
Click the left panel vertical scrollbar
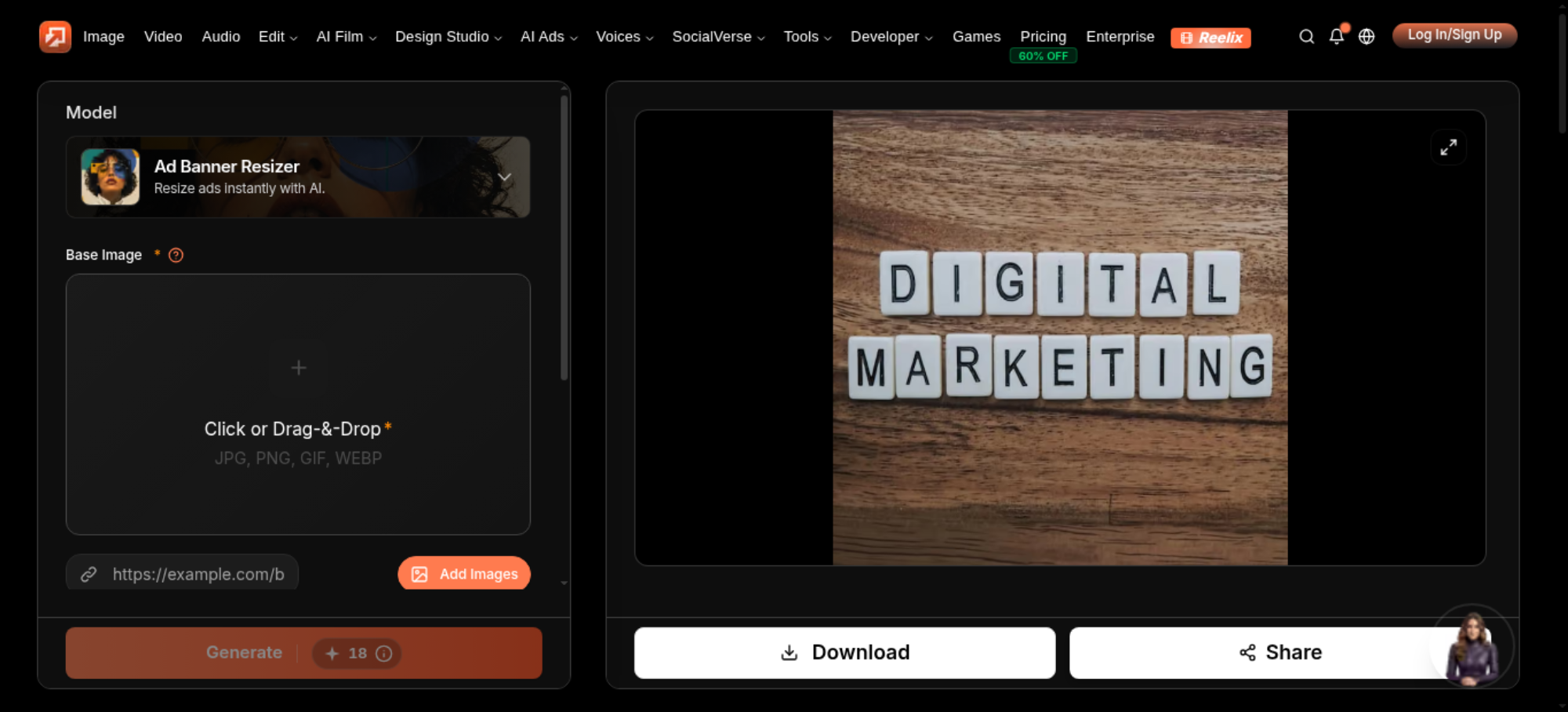click(564, 239)
